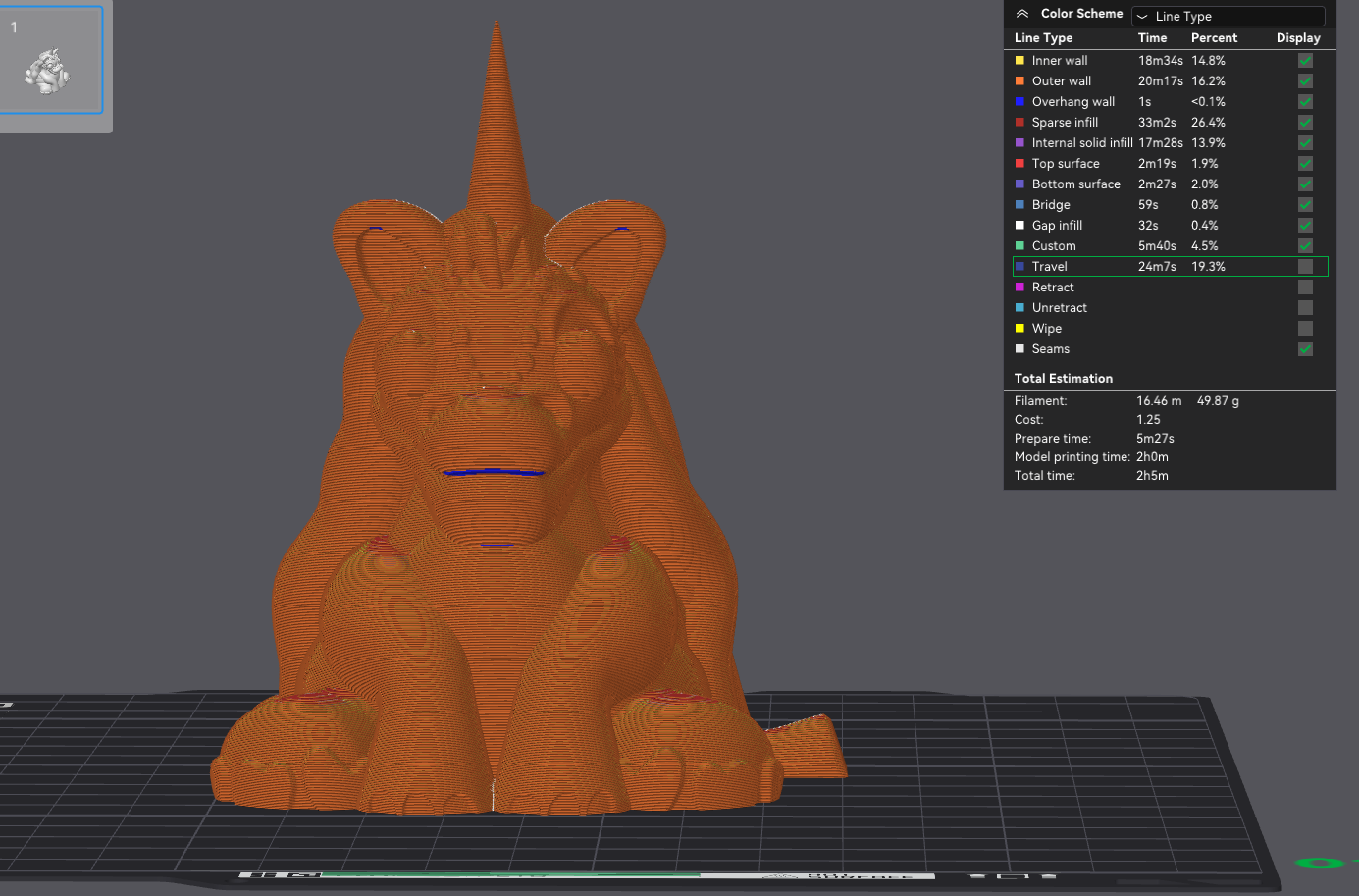Screen dimensions: 1359x896
Task: Disable the Seams Display checkbox
Action: coord(1305,348)
